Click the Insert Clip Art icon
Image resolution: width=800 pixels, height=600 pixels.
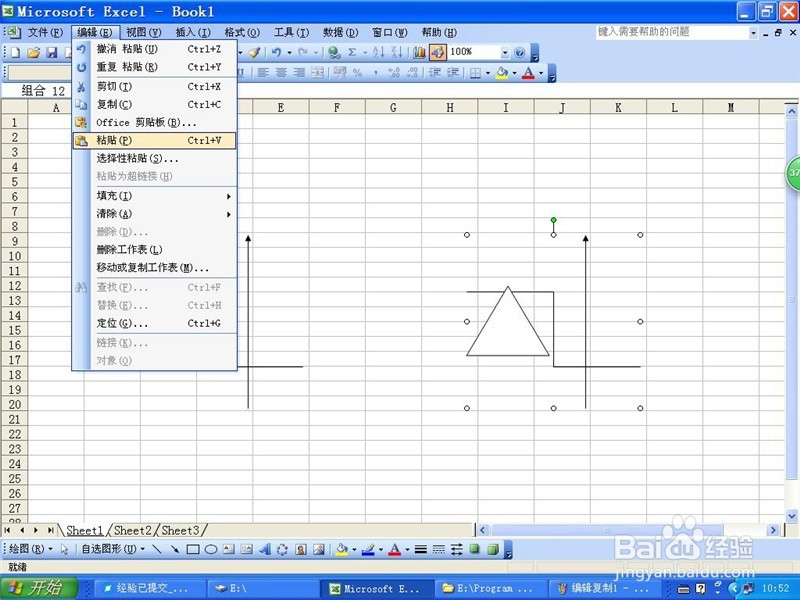pyautogui.click(x=301, y=549)
